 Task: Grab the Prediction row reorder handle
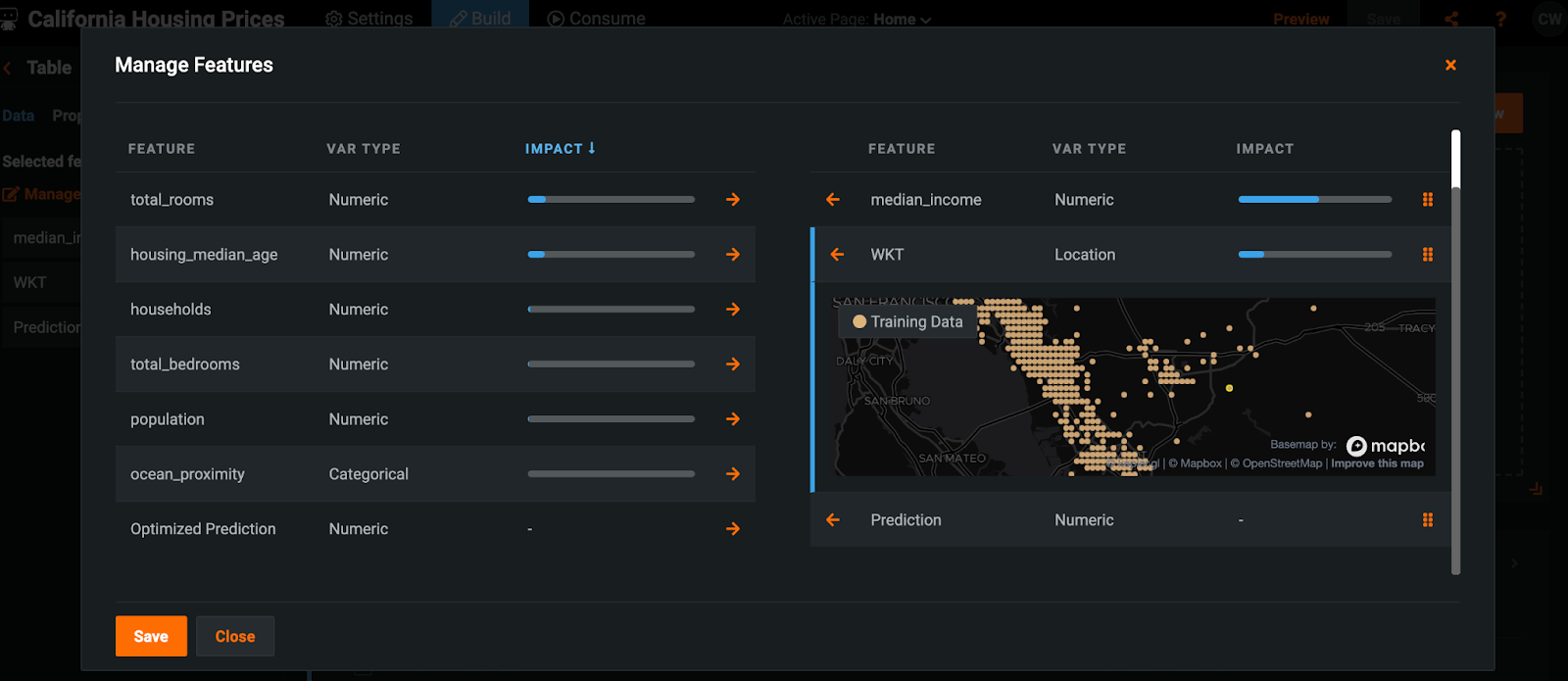click(x=1428, y=519)
